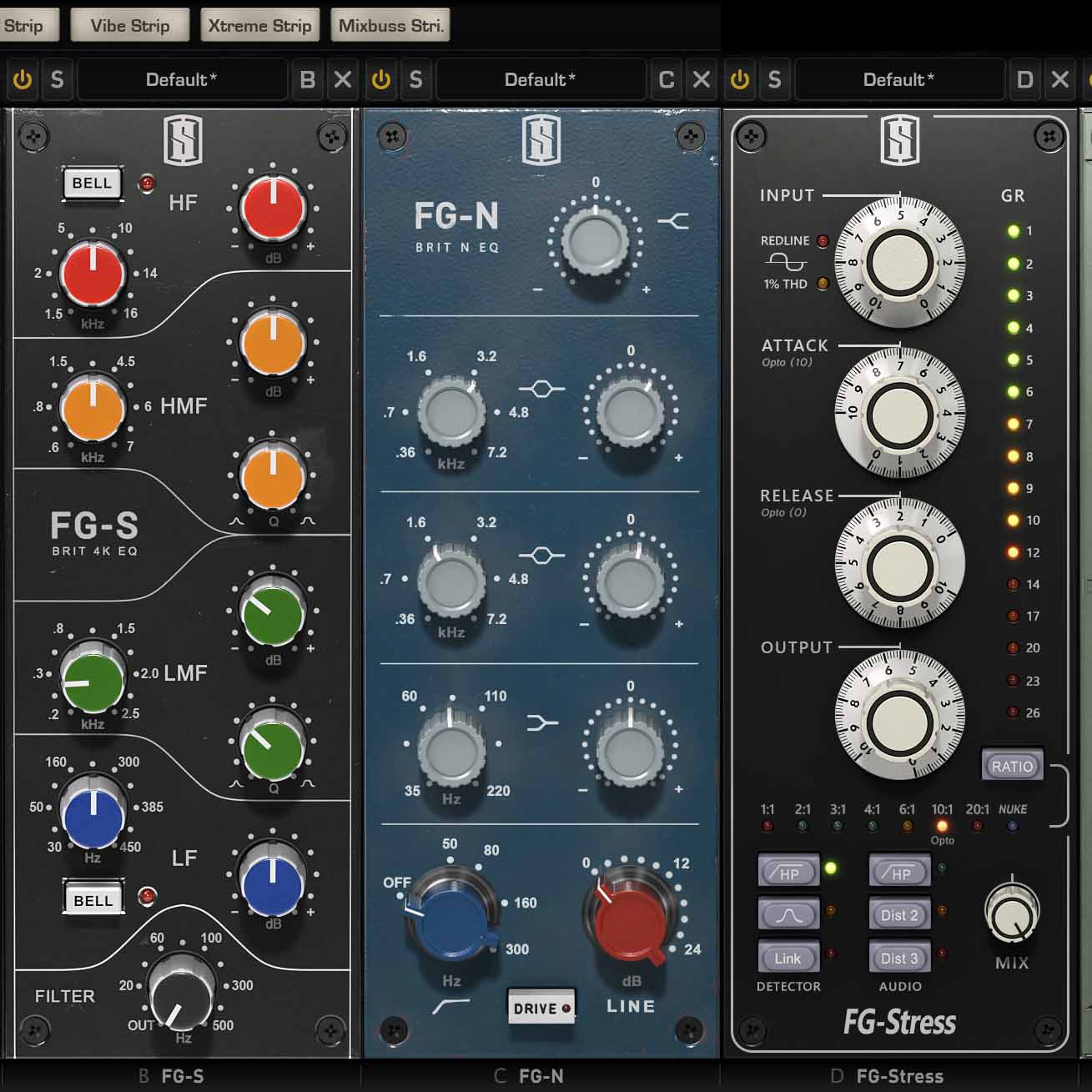The image size is (1092, 1092).
Task: Click the green LMF gain dB knob
Action: (272, 611)
